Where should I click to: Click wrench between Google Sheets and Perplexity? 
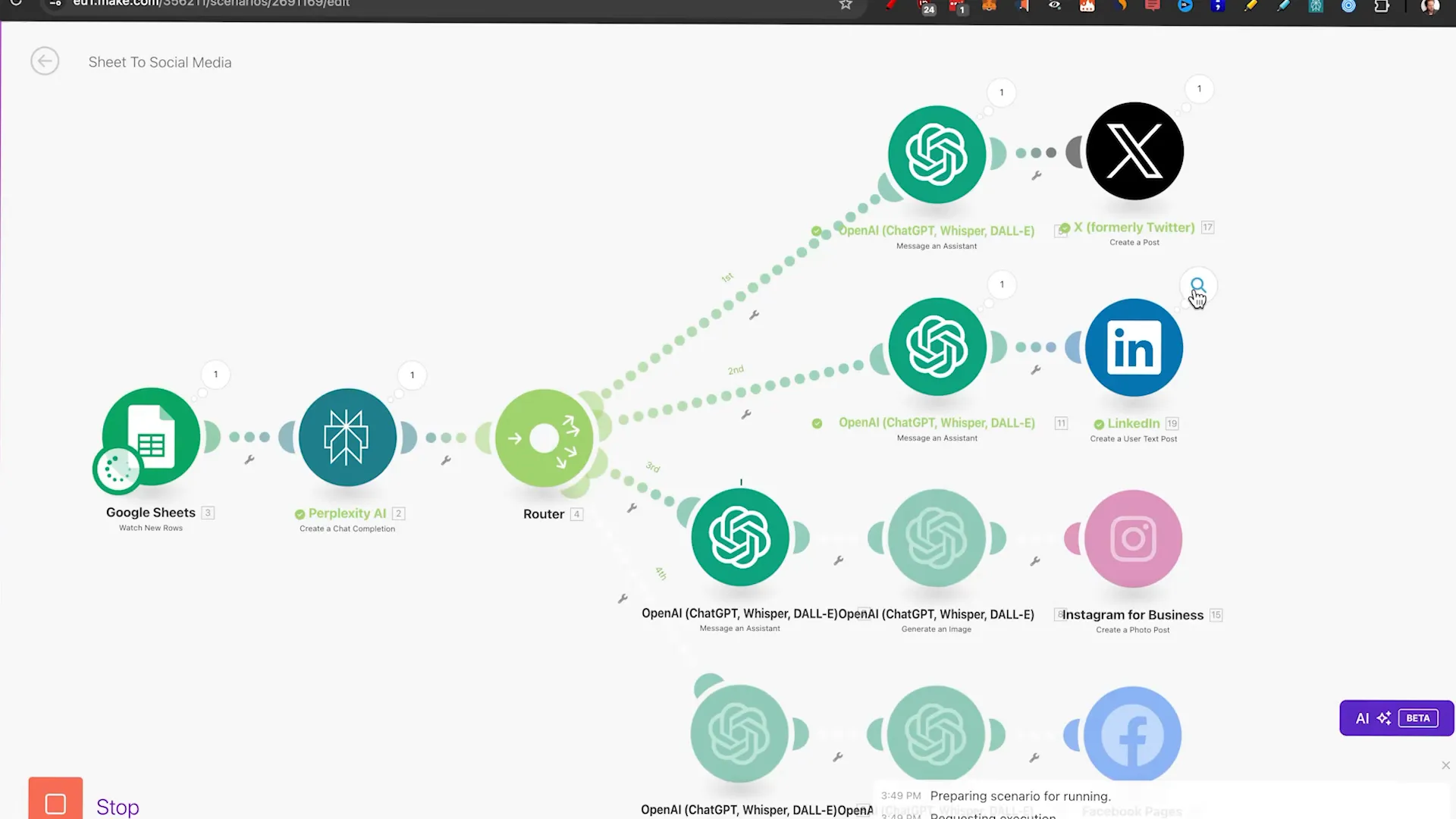click(249, 460)
